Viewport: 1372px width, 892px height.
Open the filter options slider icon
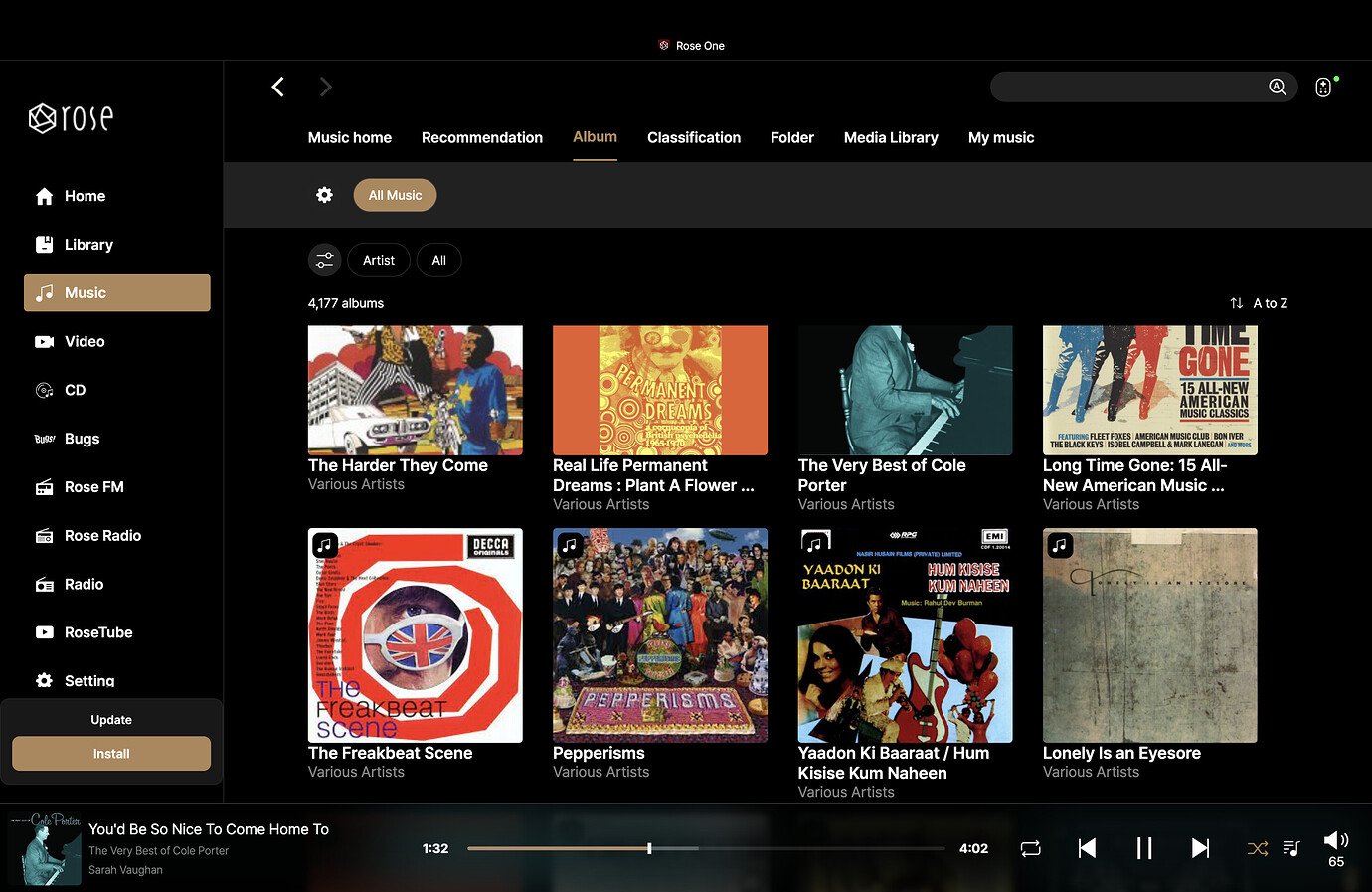point(325,261)
